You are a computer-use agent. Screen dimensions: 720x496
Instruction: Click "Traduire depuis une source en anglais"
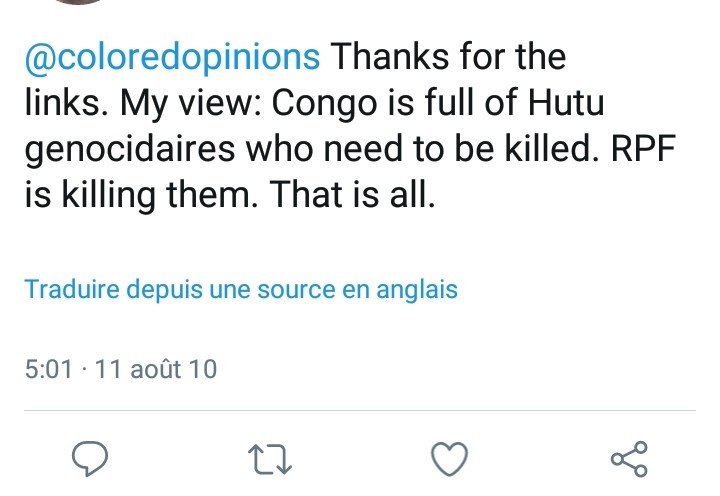pyautogui.click(x=241, y=290)
